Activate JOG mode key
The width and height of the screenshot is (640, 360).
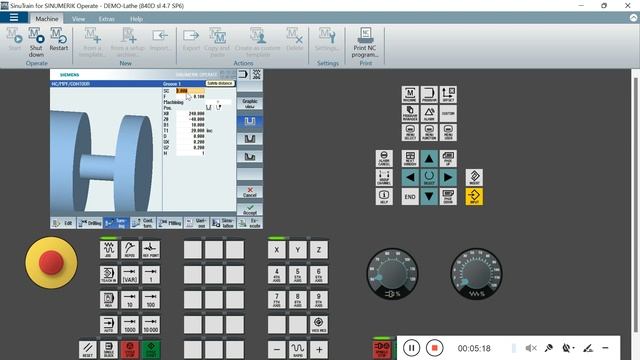coord(109,249)
